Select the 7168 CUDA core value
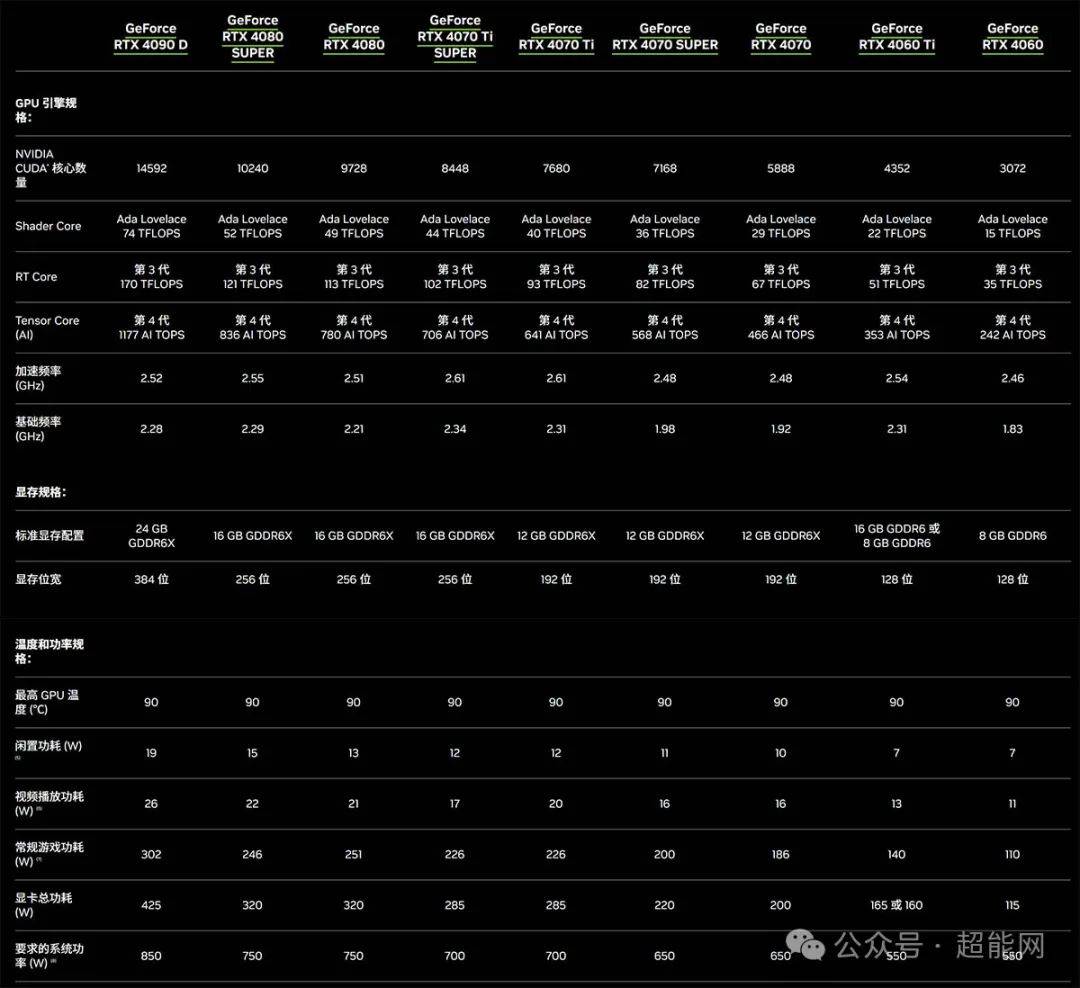 665,168
